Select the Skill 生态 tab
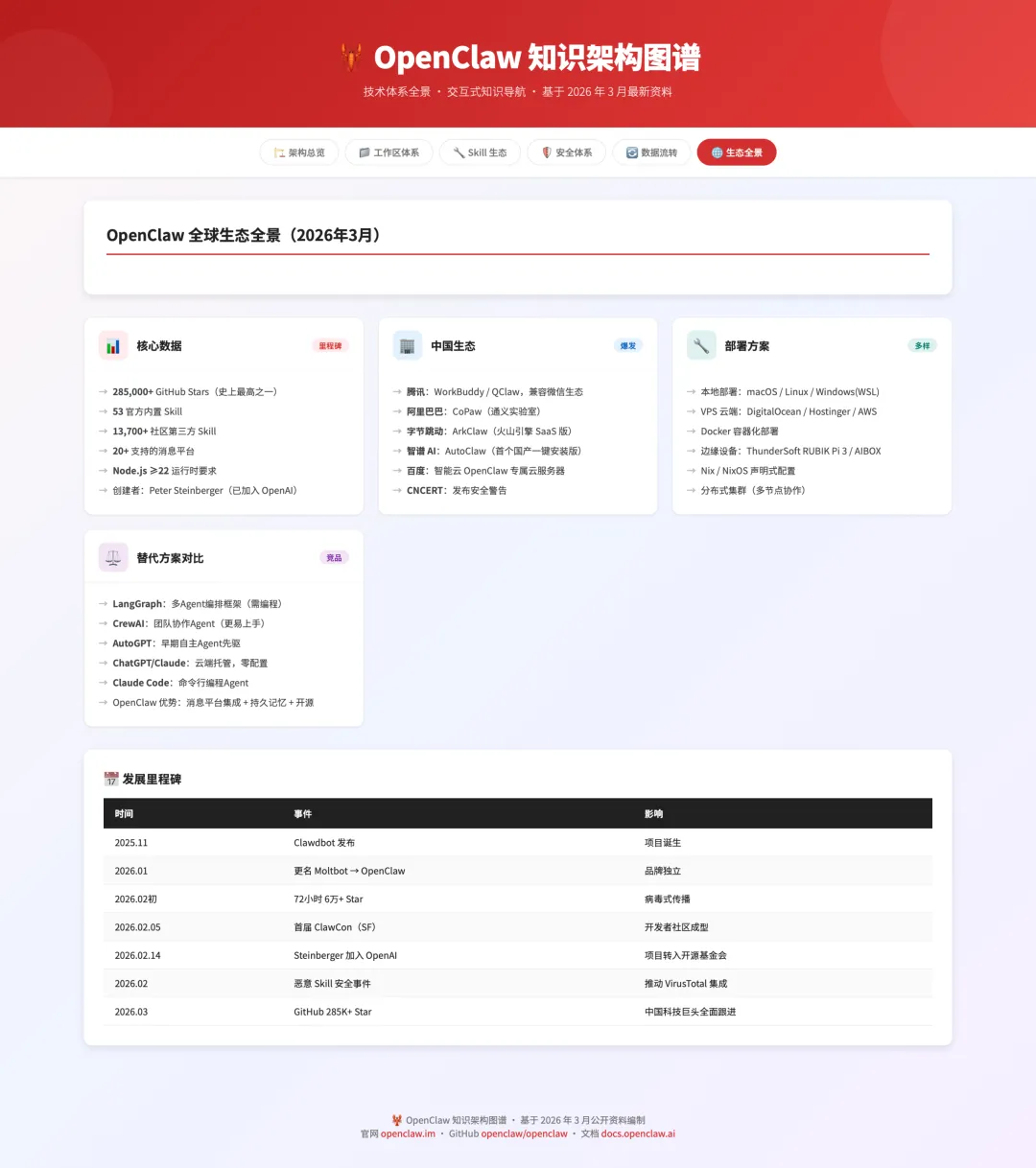1036x1168 pixels. click(x=480, y=152)
